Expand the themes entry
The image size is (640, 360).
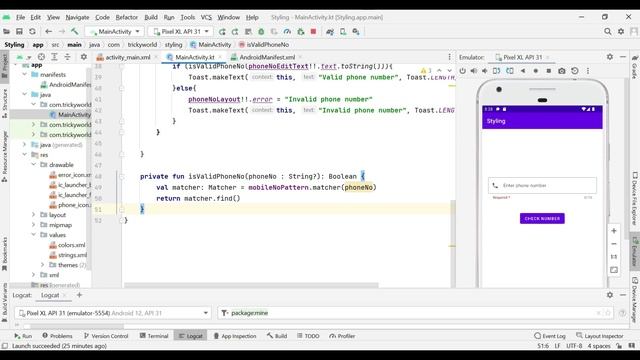[42, 265]
